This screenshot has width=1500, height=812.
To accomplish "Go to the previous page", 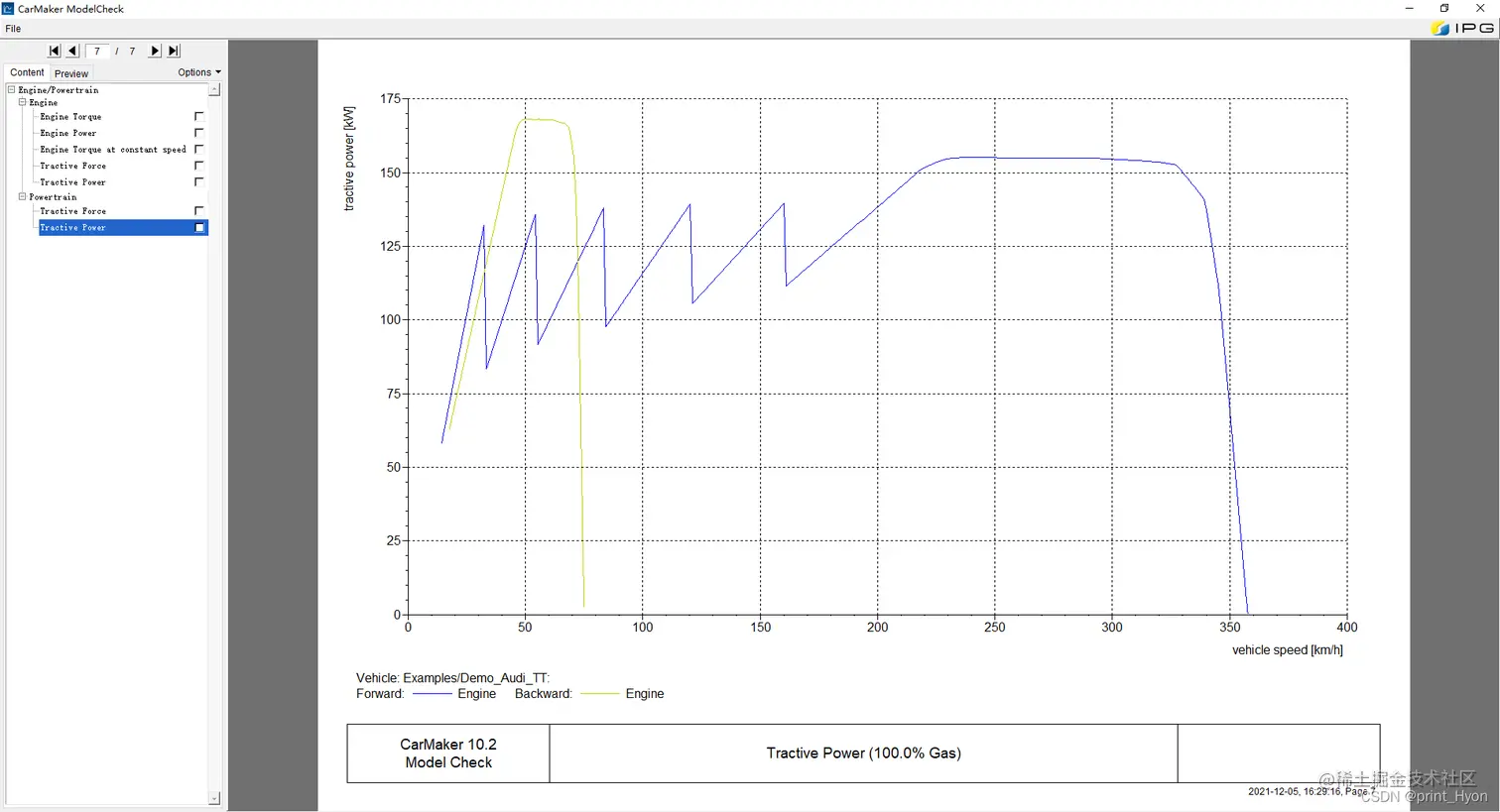I will pyautogui.click(x=72, y=51).
